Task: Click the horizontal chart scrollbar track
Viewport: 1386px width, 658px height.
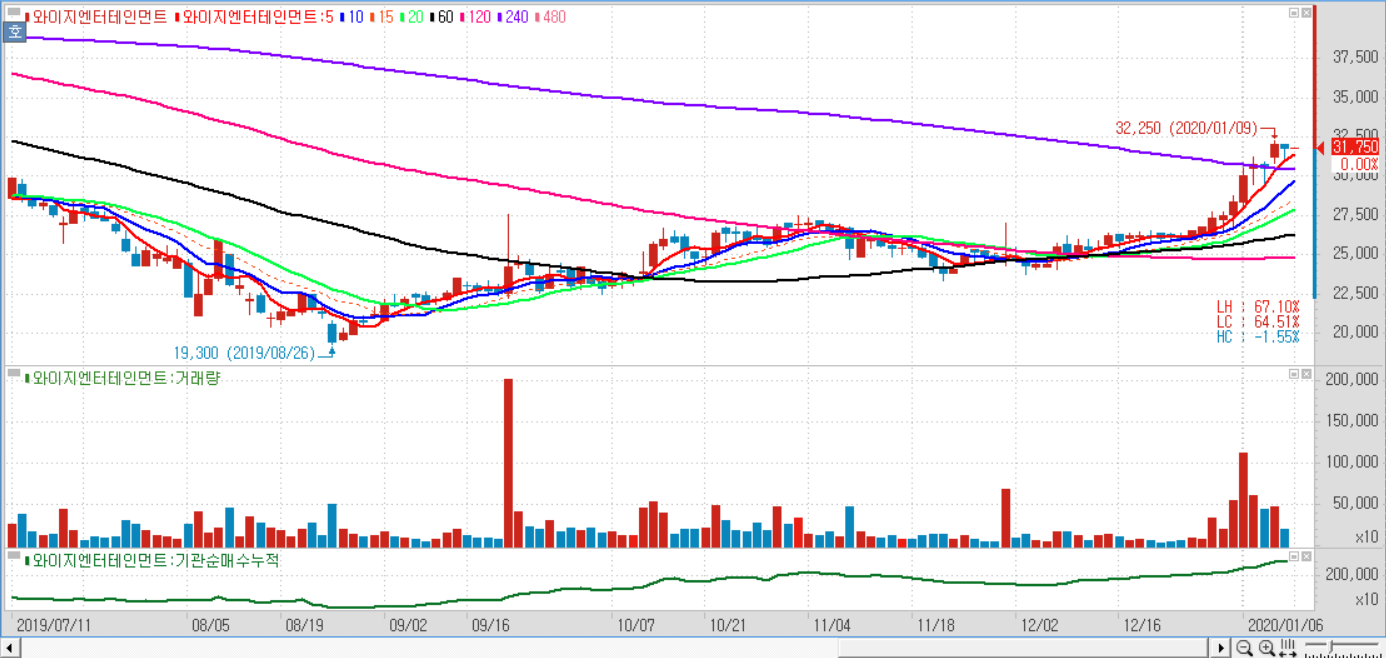Action: tap(613, 648)
